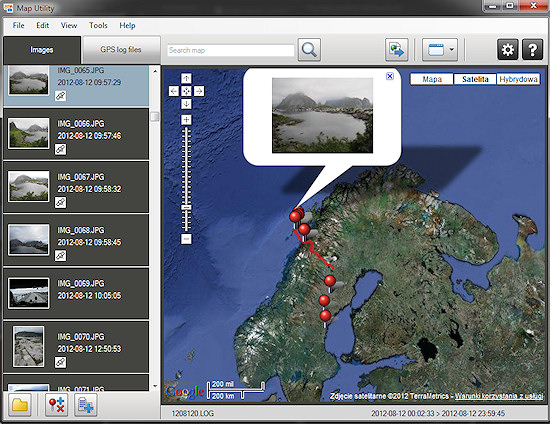Image resolution: width=550 pixels, height=424 pixels.
Task: Select the IMG_0068.JPG thumbnail
Action: pos(29,240)
